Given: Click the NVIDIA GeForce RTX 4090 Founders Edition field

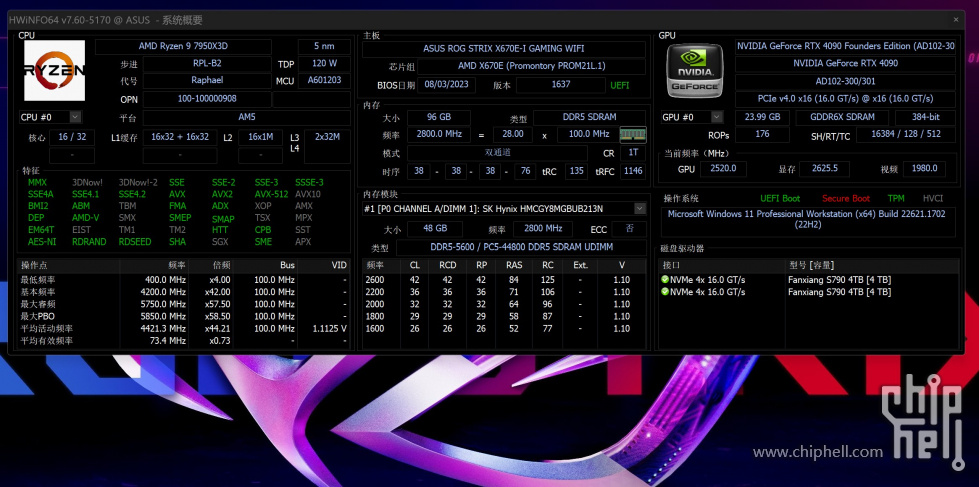Looking at the screenshot, I should (x=845, y=46).
